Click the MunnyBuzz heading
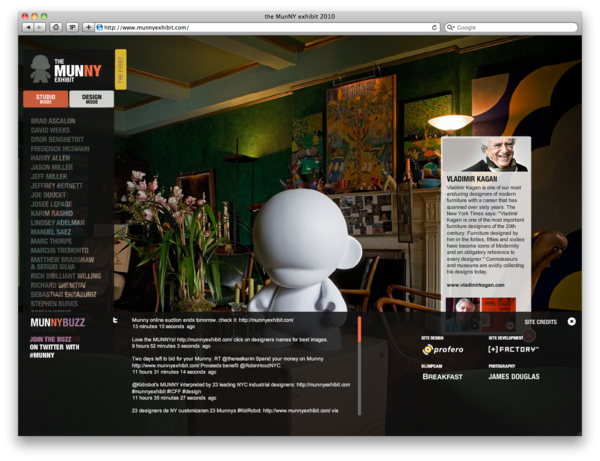The image size is (600, 461). tap(57, 323)
